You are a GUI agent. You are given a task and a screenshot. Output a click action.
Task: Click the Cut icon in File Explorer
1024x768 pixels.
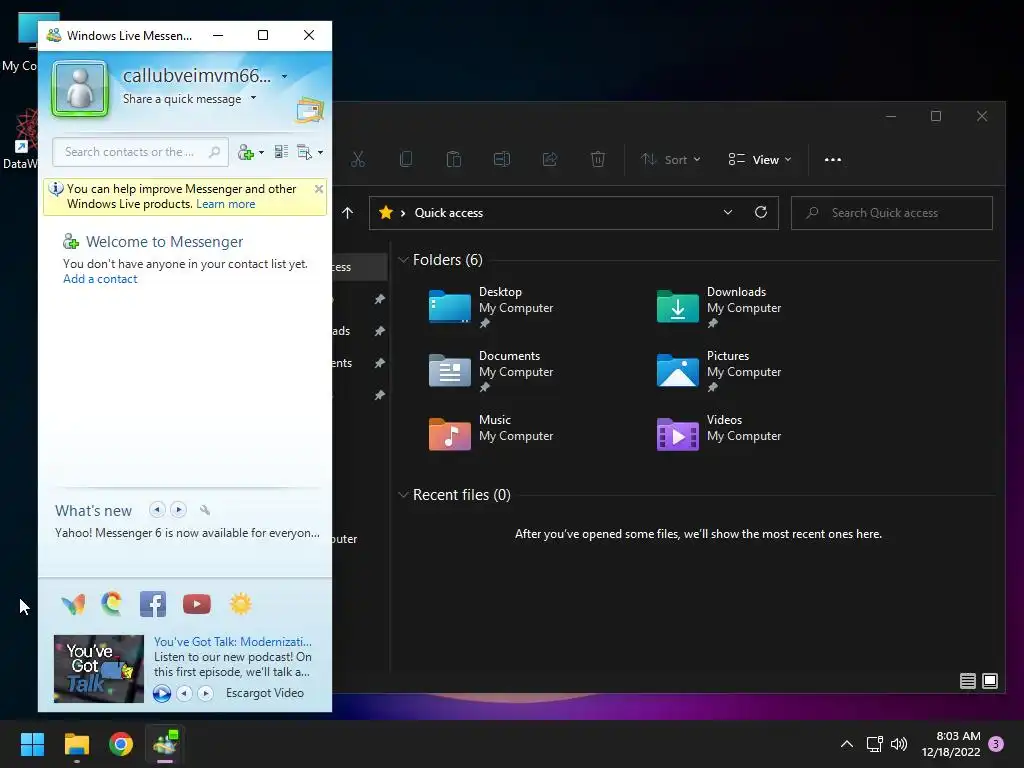358,159
